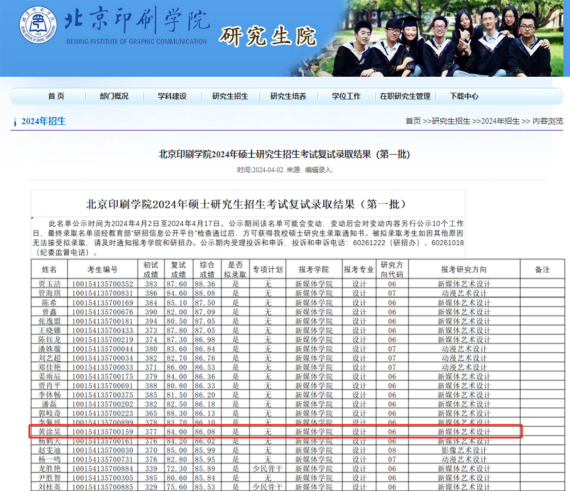Click the 报考研究方向 column header
Screen dimensions: 570x492
tap(464, 269)
